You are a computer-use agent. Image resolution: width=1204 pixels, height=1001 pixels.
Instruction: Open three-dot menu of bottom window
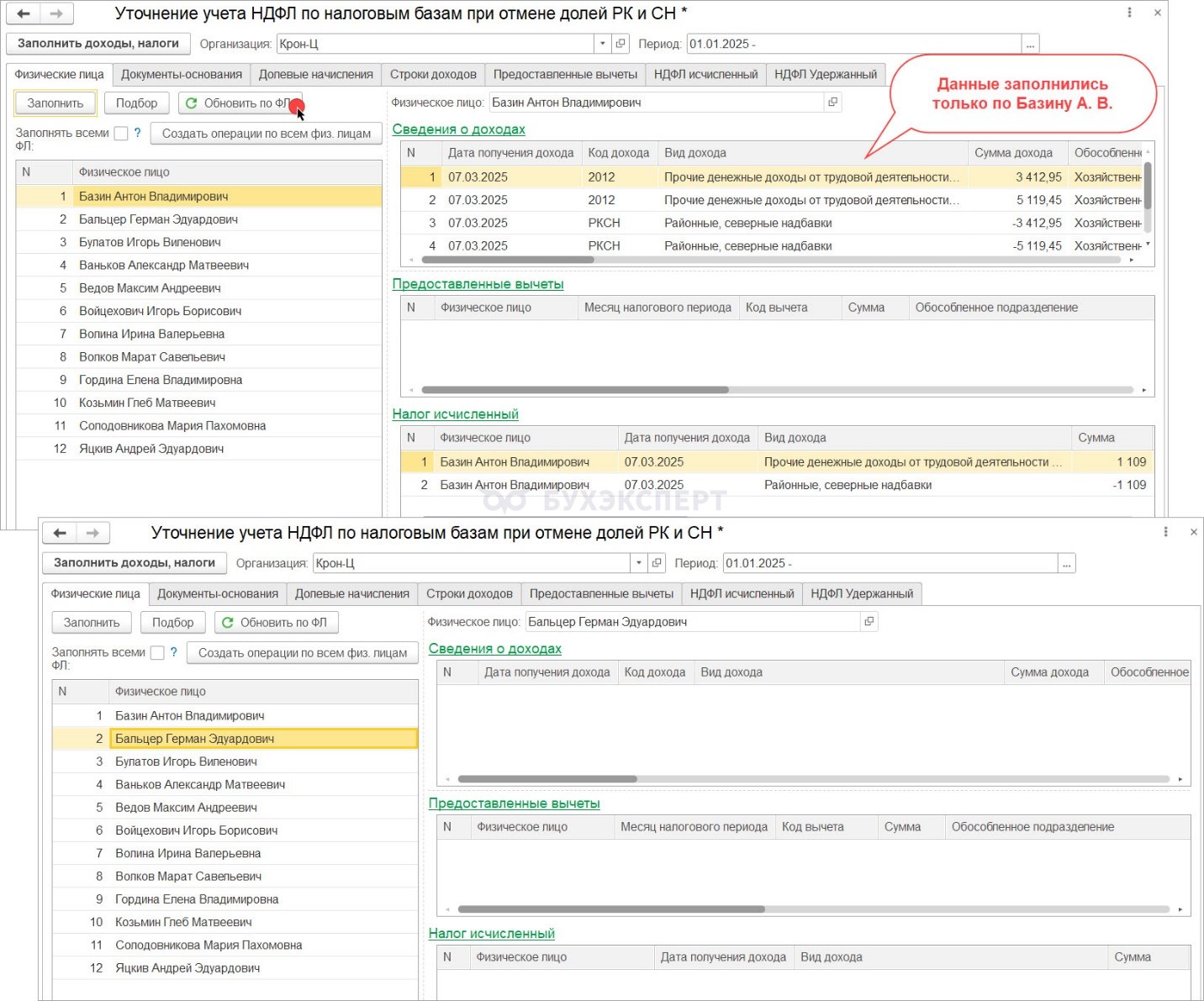tap(1165, 532)
